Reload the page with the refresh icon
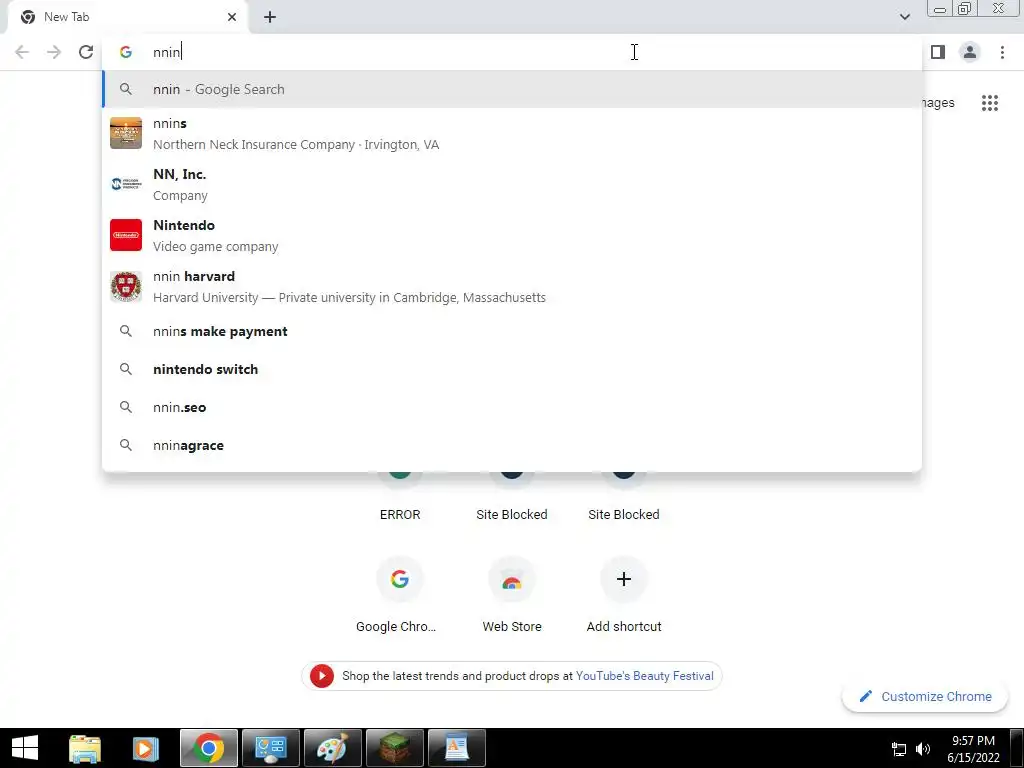 86,52
